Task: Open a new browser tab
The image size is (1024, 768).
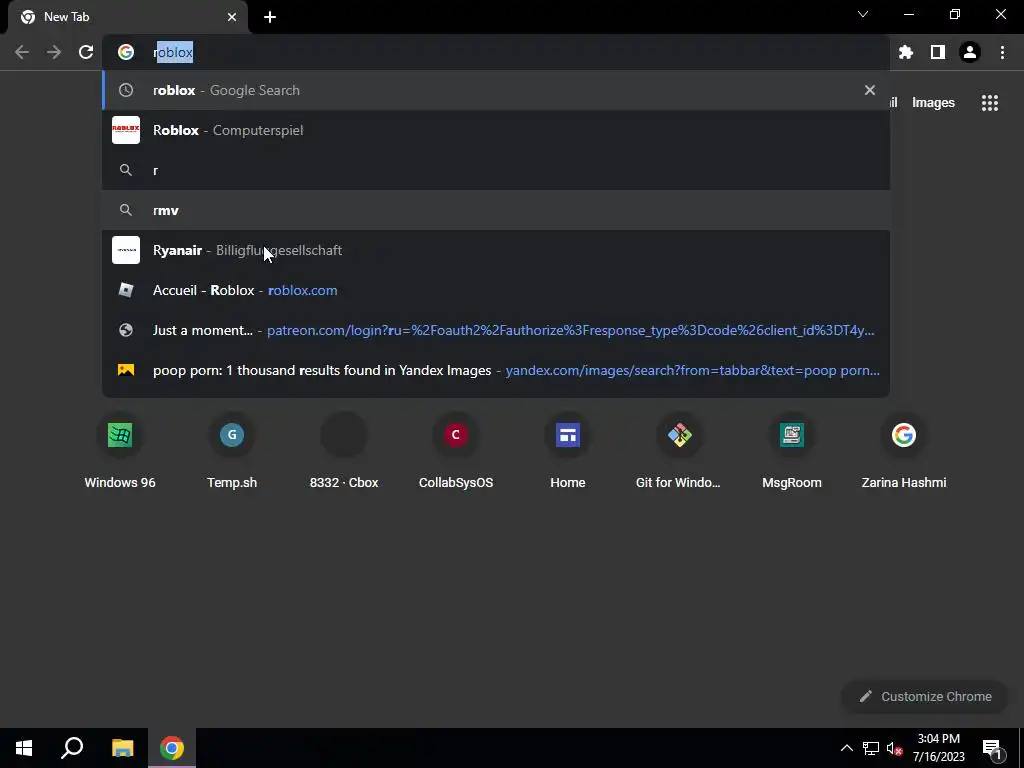Action: pos(270,17)
